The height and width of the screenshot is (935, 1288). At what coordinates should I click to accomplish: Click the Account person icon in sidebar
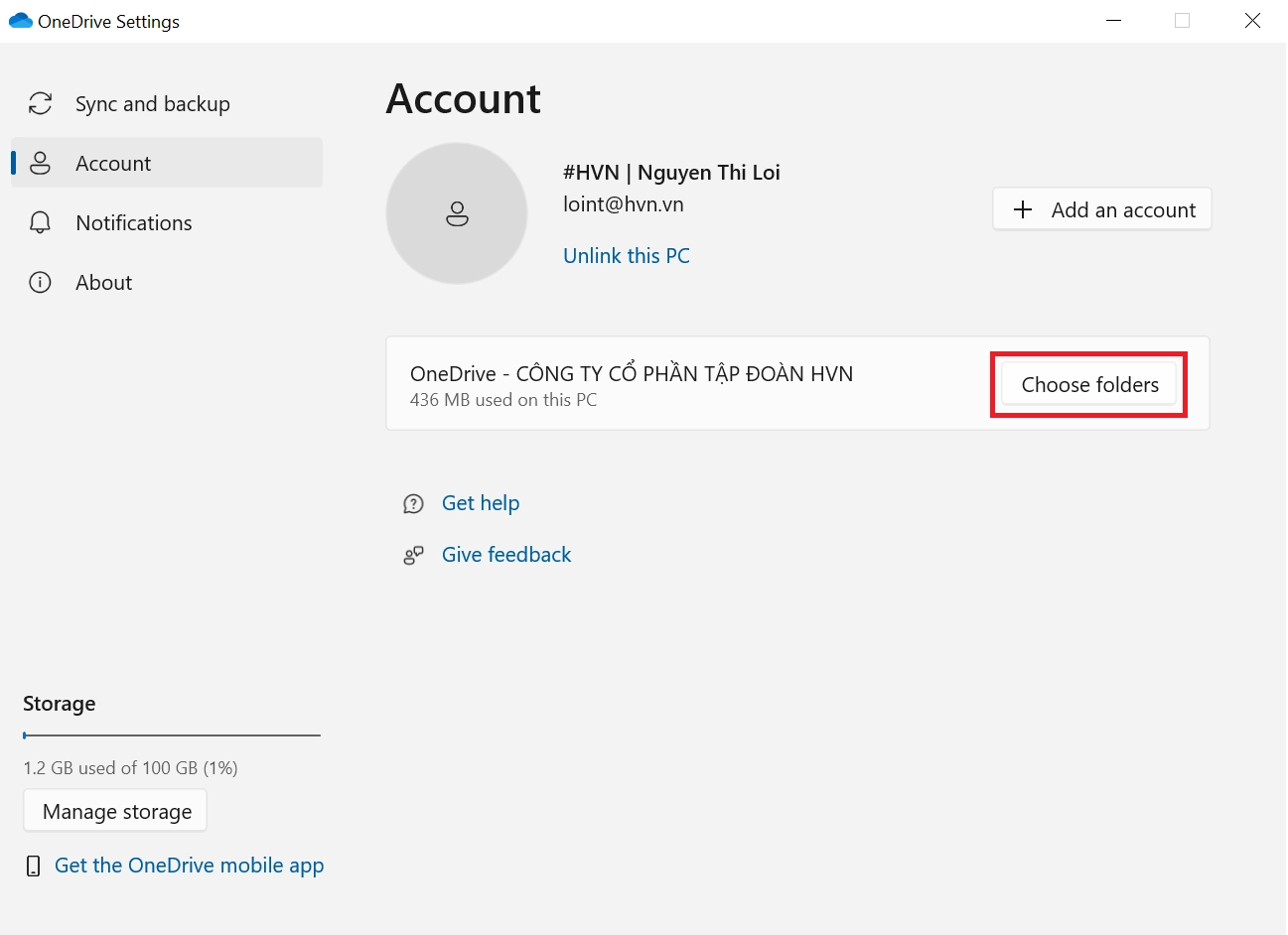tap(40, 164)
